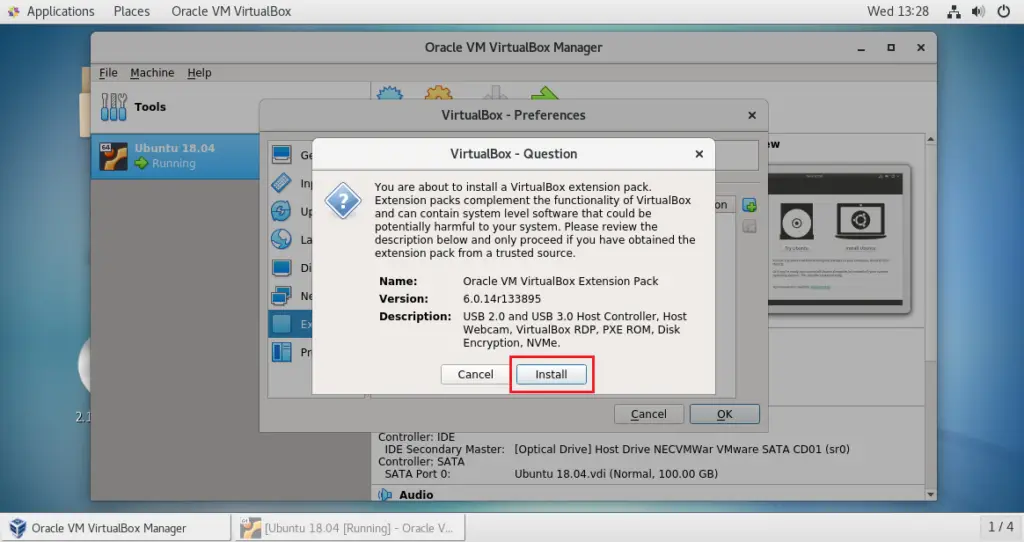This screenshot has height=542, width=1024.
Task: Close the VirtualBox Preferences dialog
Action: coord(752,116)
